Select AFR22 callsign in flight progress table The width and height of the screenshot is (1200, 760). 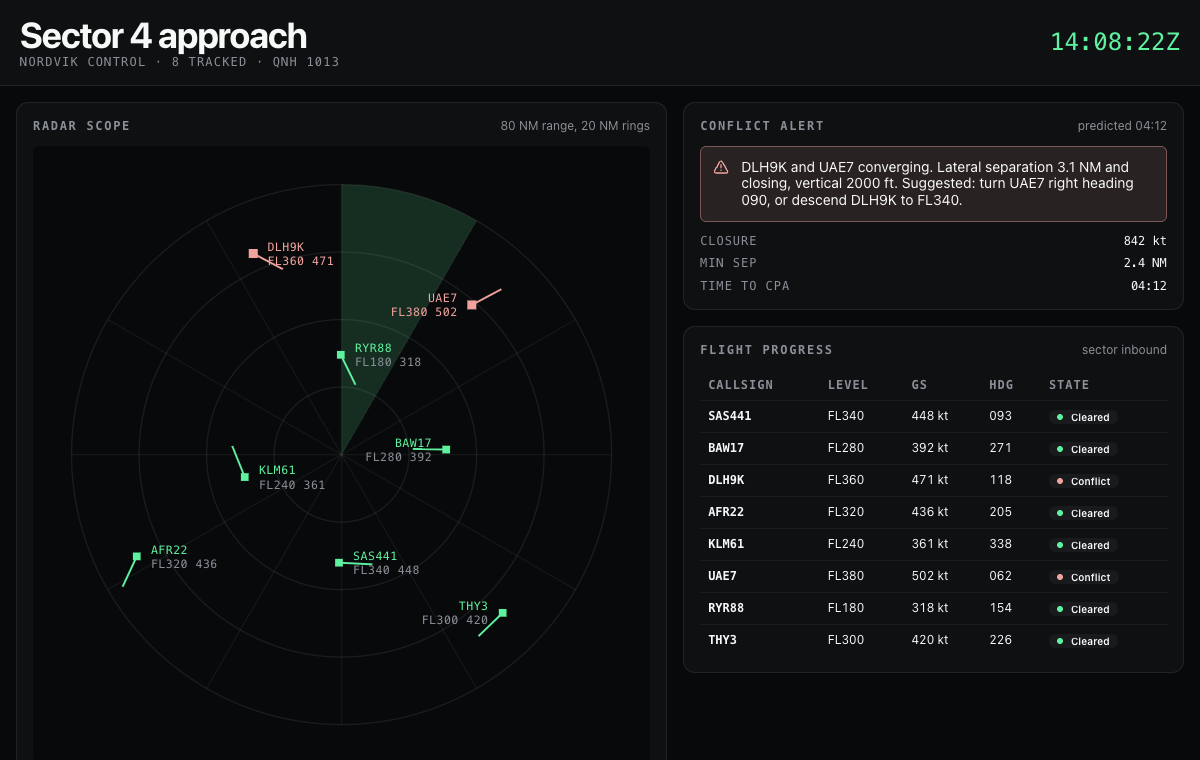tap(726, 512)
